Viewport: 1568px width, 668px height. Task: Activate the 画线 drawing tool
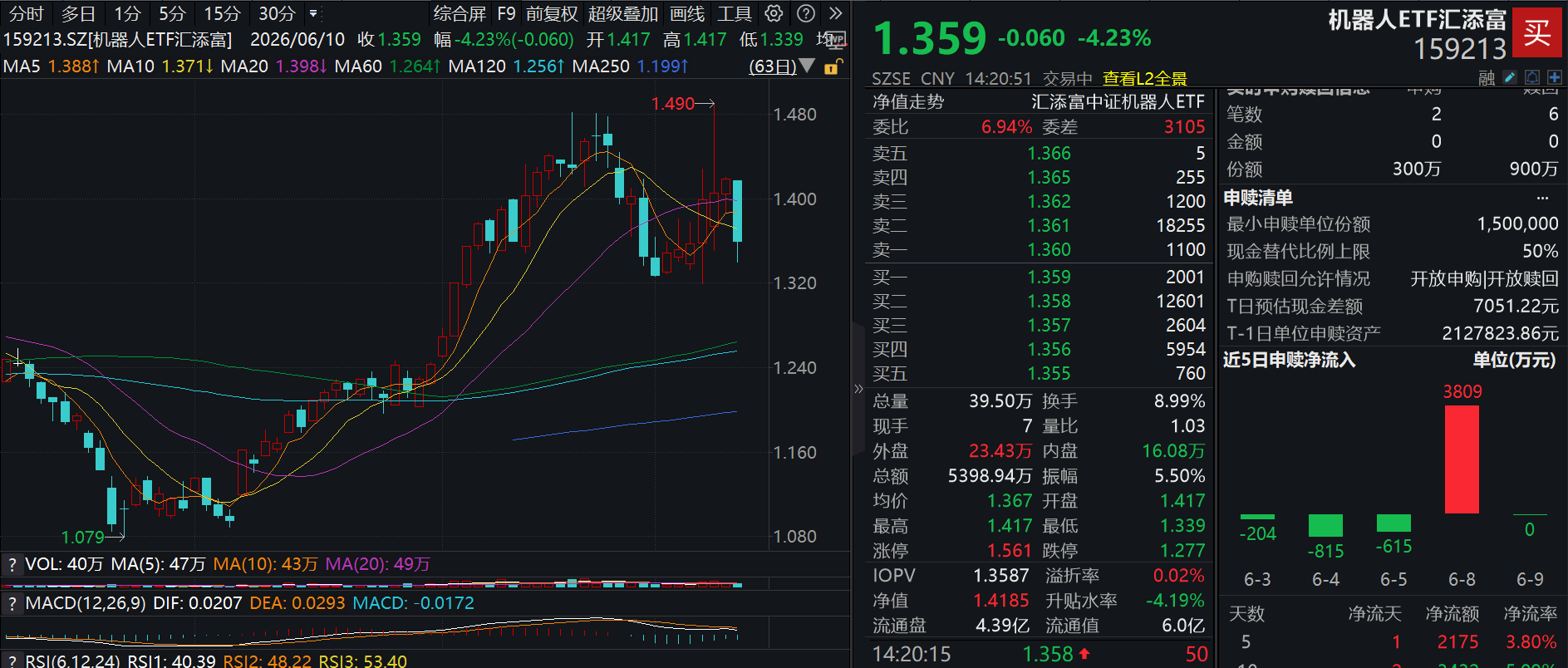687,14
